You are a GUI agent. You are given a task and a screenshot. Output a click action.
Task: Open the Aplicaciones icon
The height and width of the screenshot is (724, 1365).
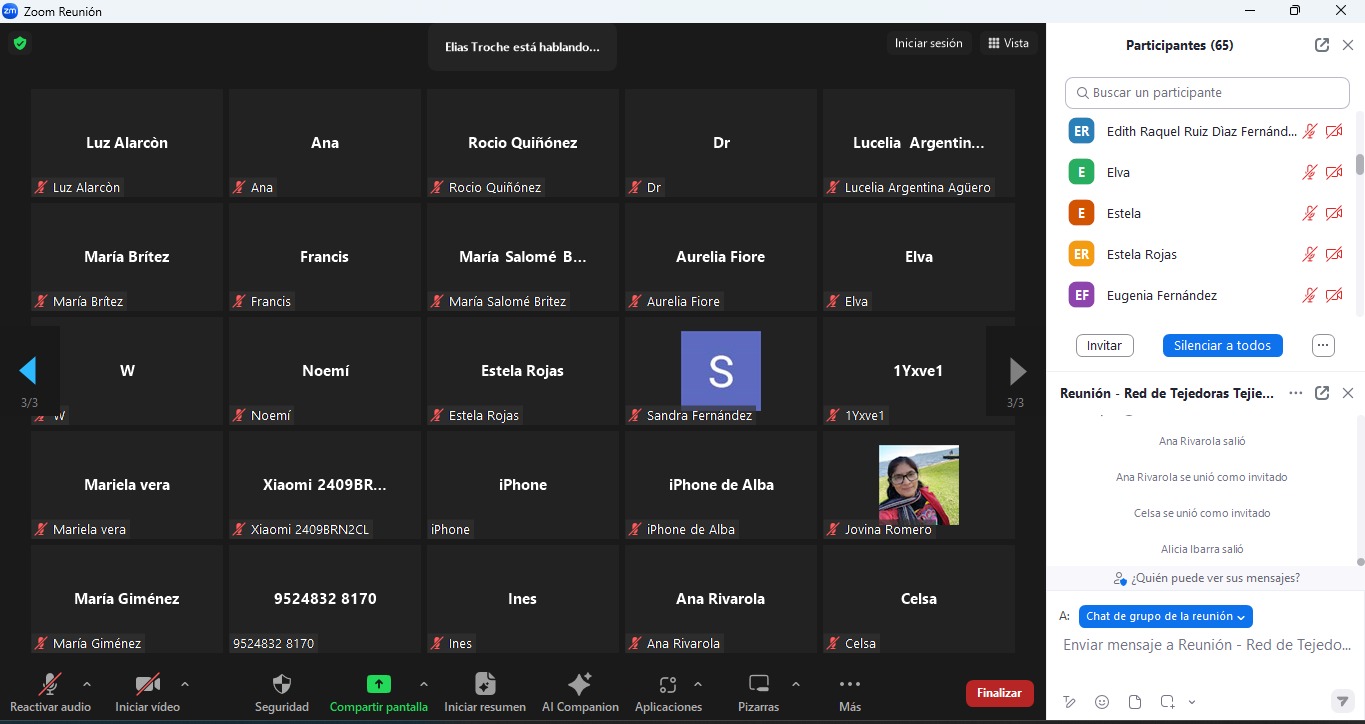(668, 685)
